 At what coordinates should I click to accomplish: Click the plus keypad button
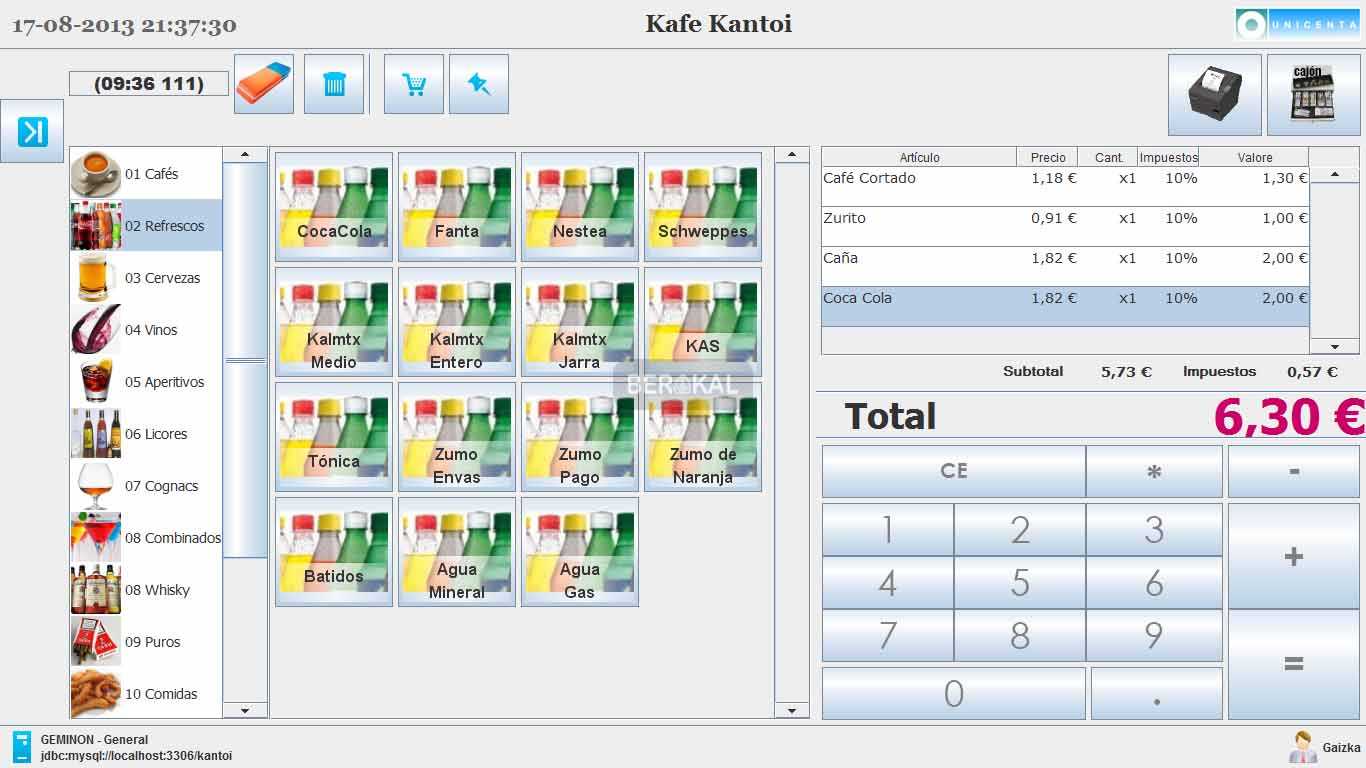1294,556
